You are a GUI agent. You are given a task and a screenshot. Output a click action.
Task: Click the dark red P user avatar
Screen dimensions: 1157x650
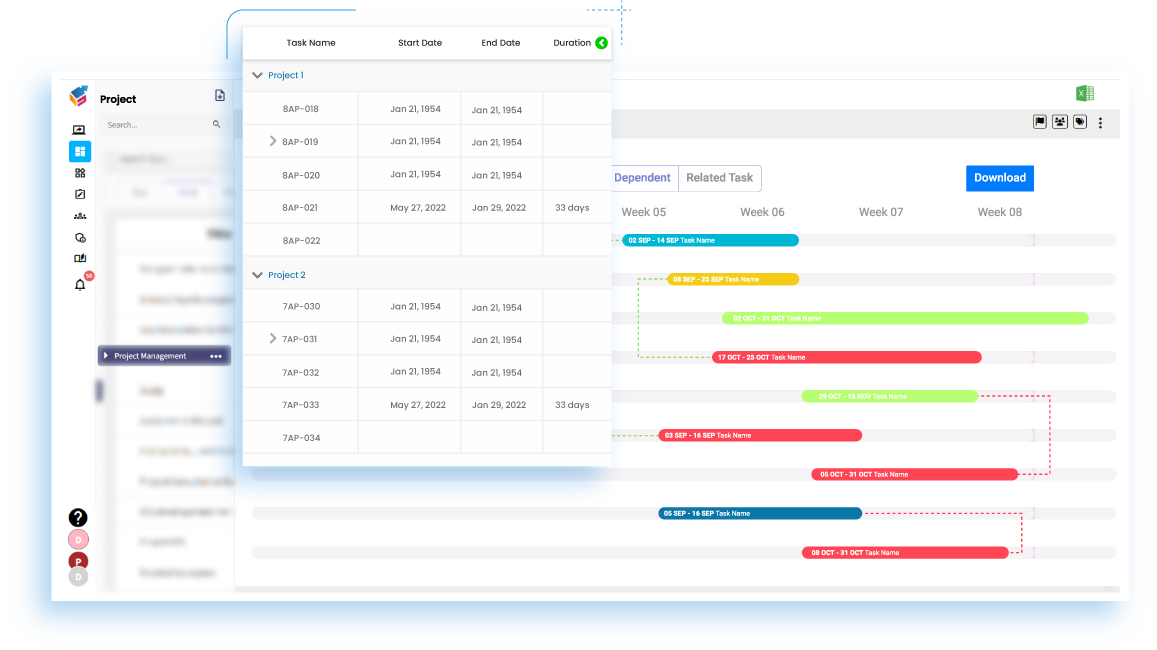click(x=78, y=561)
